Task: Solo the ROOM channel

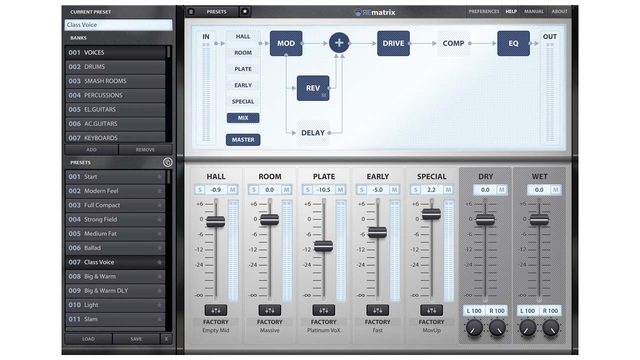Action: (x=253, y=190)
